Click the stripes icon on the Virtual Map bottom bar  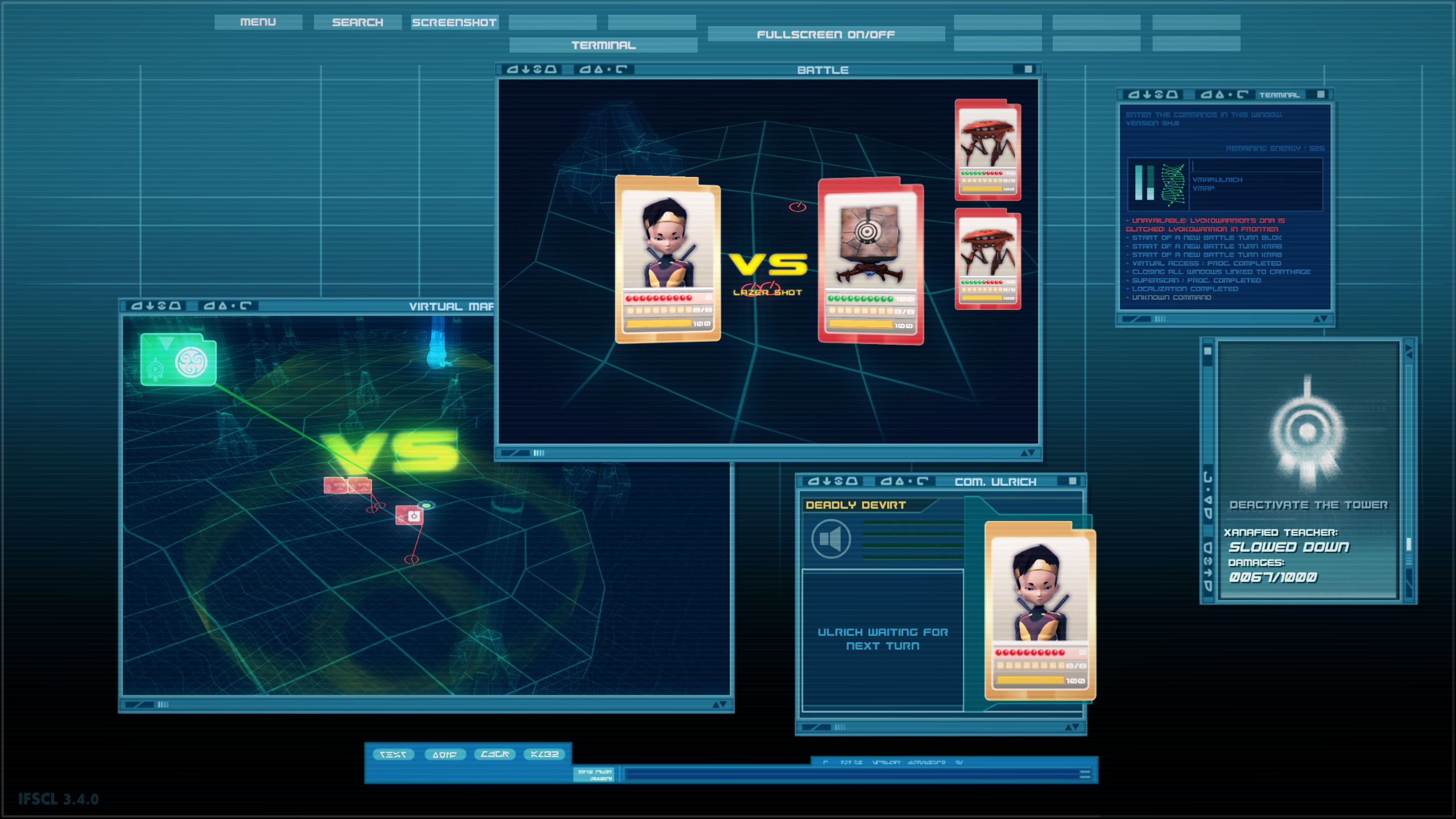163,705
